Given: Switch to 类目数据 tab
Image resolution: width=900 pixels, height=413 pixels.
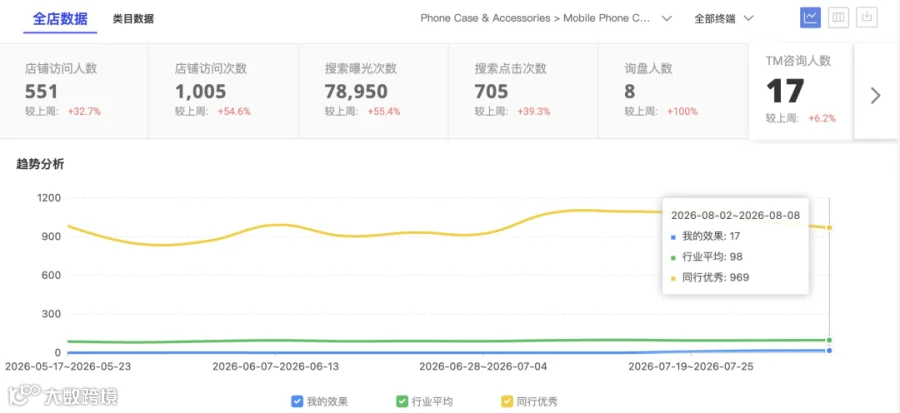Looking at the screenshot, I should click(x=133, y=19).
